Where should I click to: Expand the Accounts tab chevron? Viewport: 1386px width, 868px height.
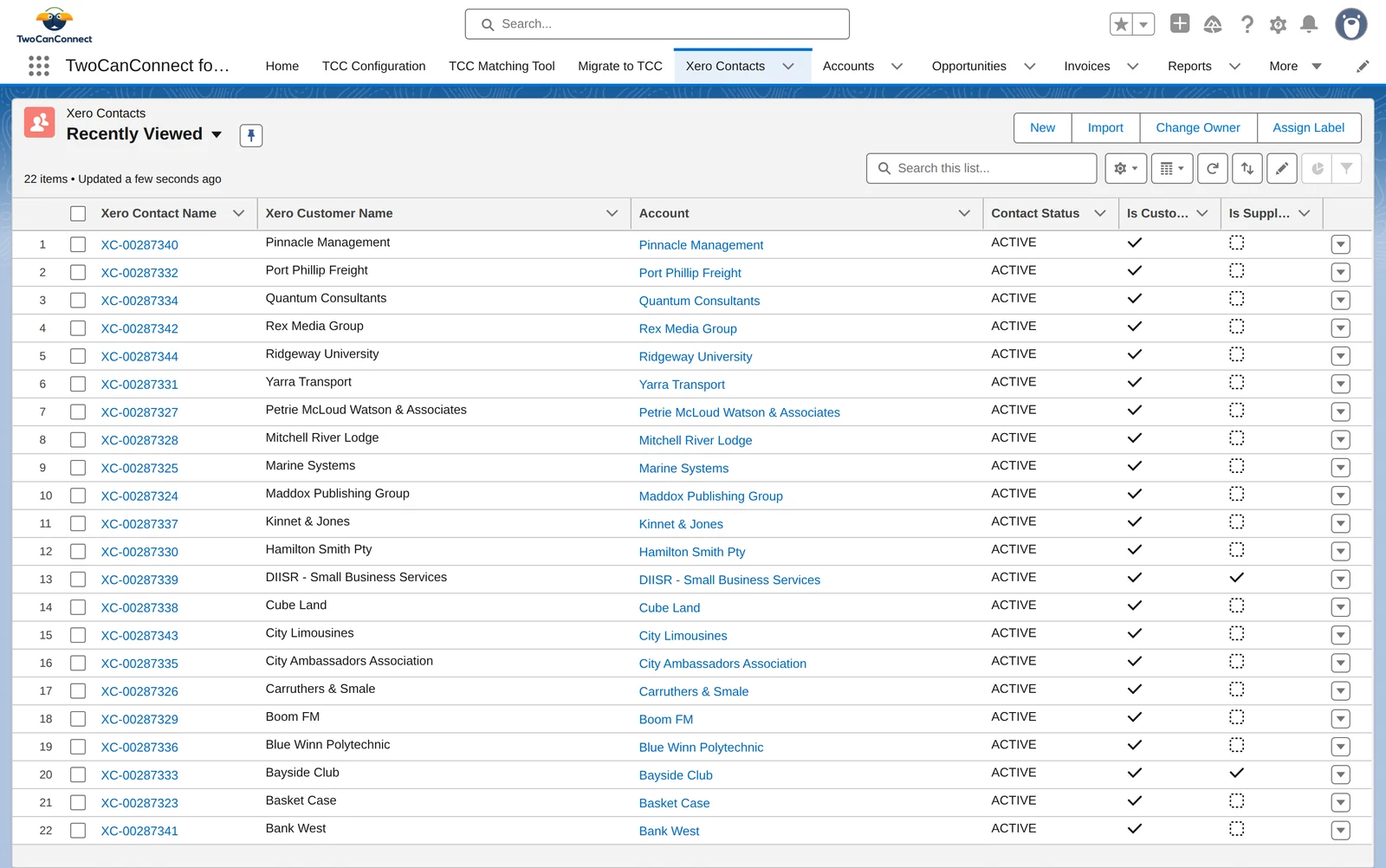coord(897,66)
